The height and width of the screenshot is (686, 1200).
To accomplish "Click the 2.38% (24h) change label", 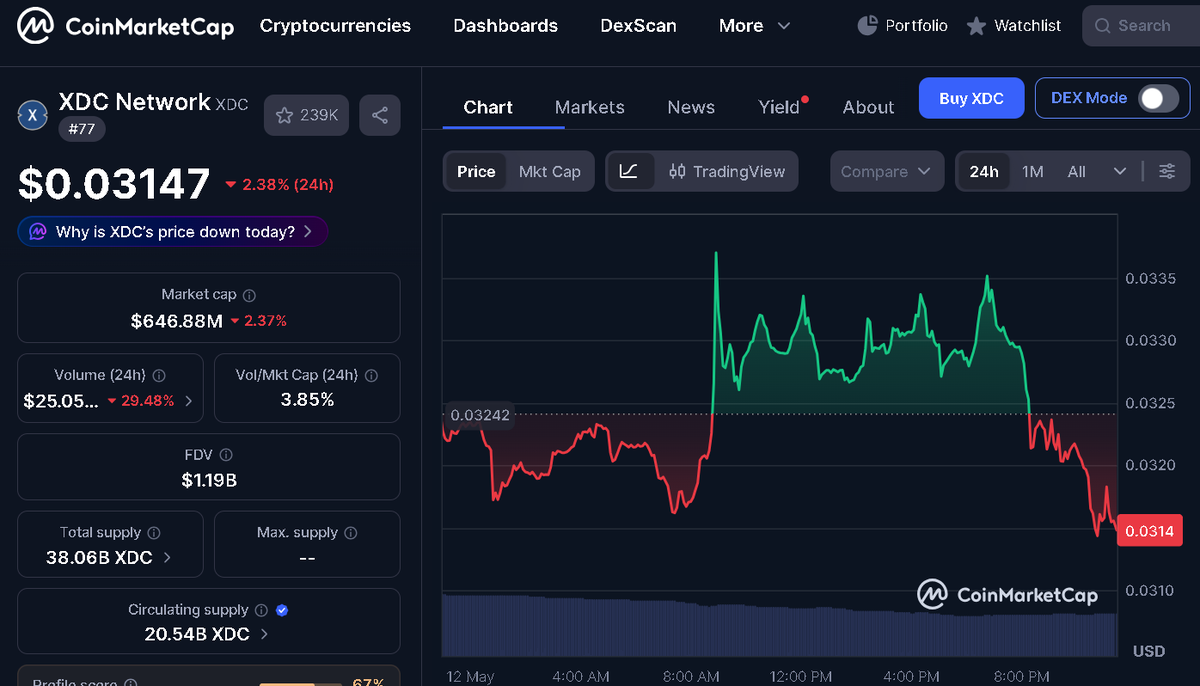I will 279,185.
